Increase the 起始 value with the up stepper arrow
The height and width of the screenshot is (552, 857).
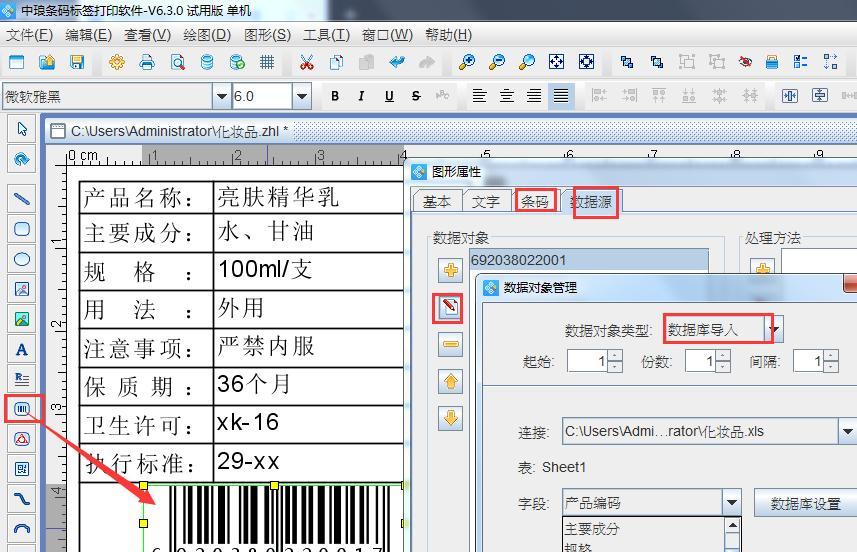[x=615, y=355]
